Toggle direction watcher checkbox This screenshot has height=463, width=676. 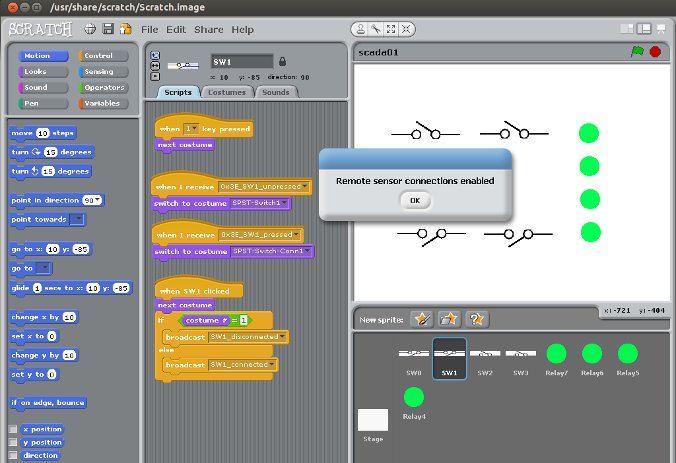[13, 455]
